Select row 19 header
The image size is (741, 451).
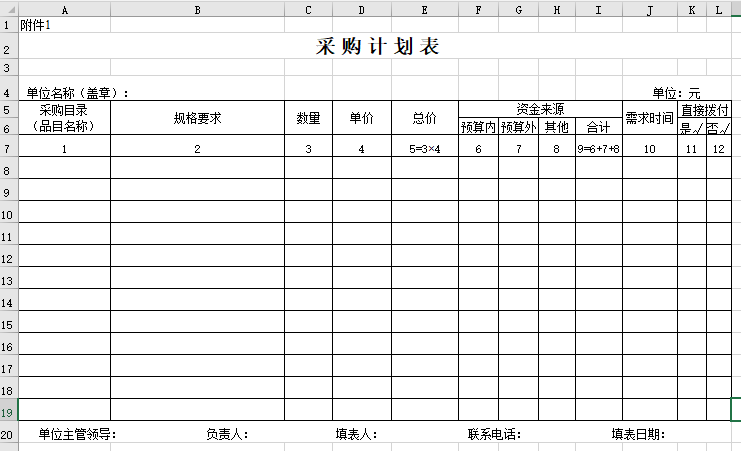[x=8, y=410]
